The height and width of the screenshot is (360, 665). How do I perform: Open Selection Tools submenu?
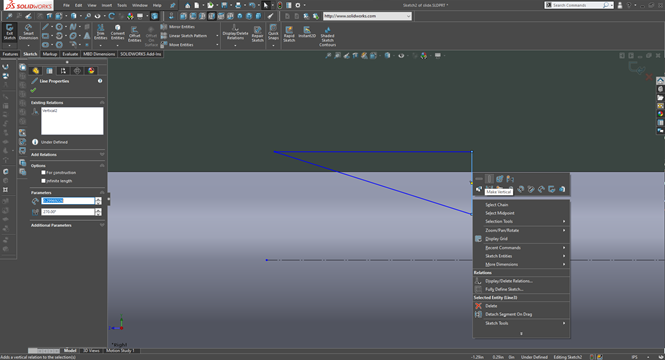click(x=521, y=221)
